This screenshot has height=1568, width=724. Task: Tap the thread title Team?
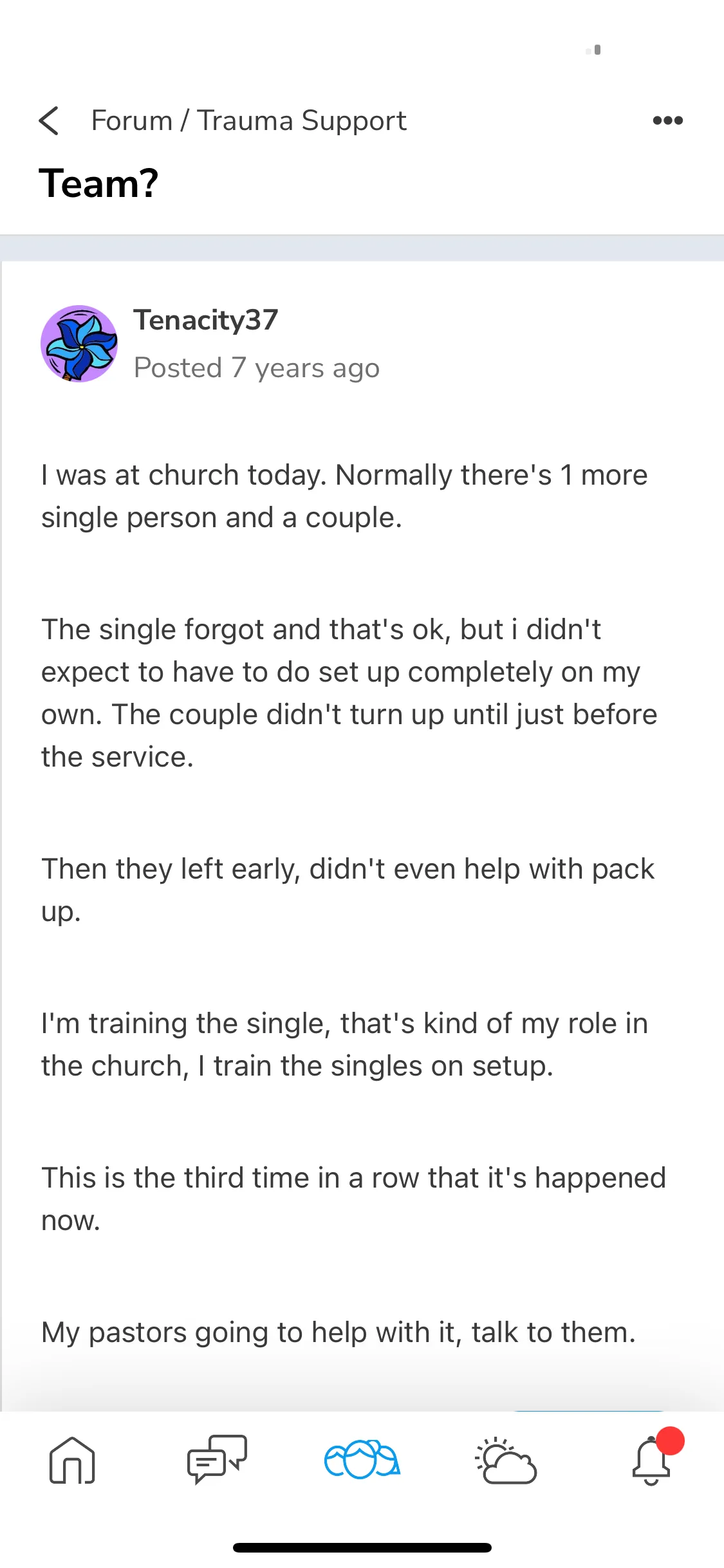[98, 183]
